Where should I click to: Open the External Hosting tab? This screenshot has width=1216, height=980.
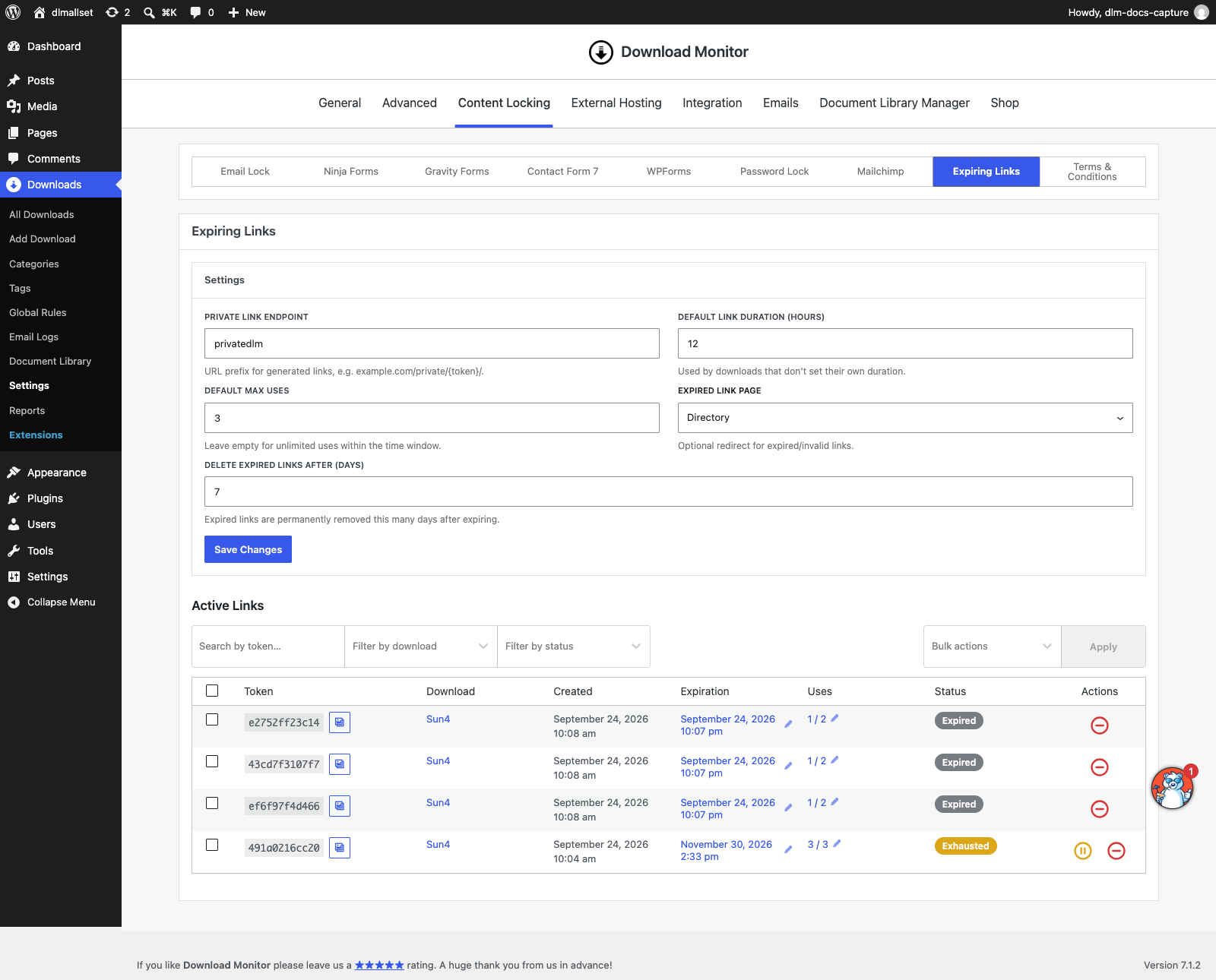click(616, 103)
